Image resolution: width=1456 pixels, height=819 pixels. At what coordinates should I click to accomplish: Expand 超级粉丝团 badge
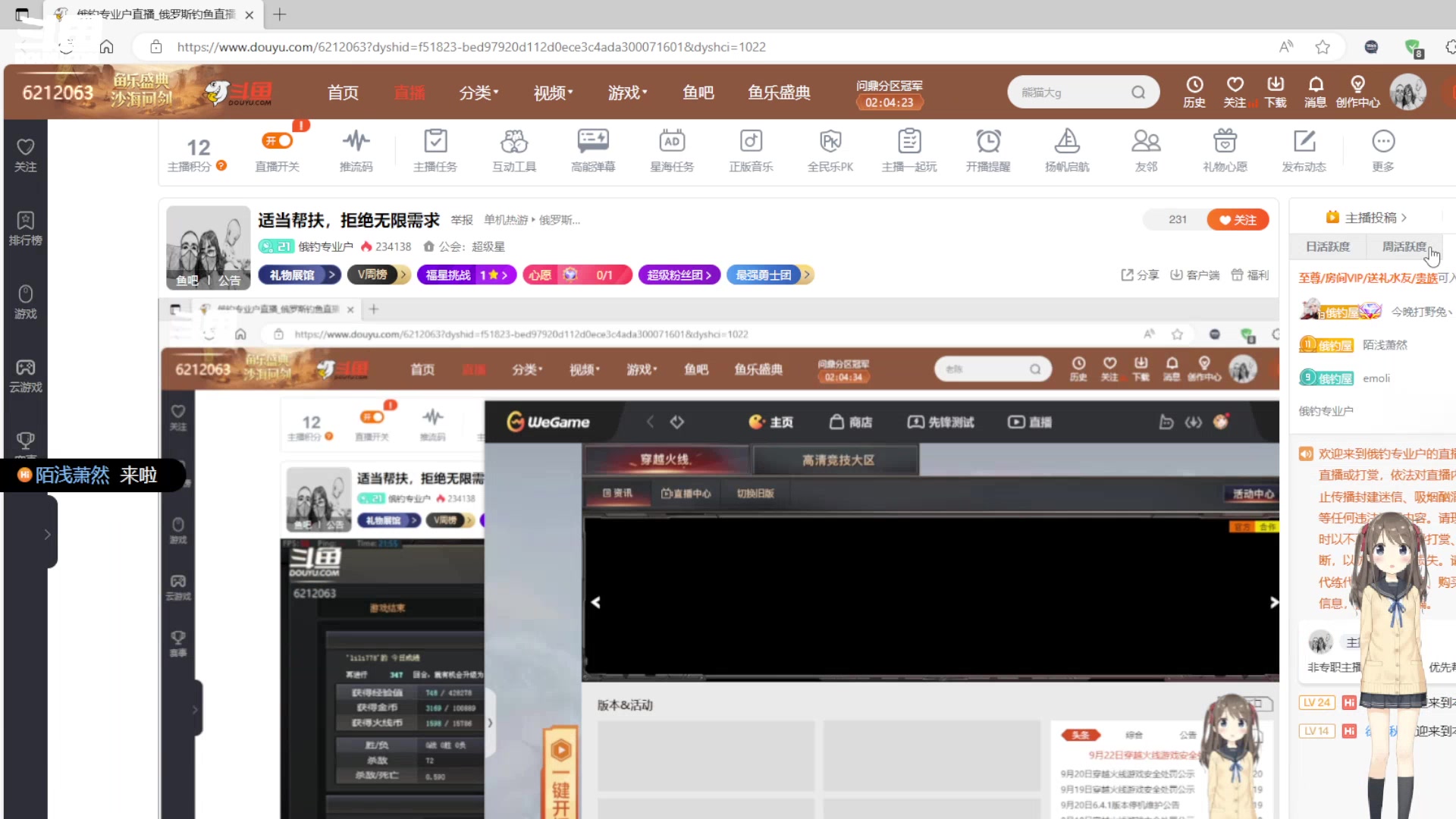tap(679, 275)
